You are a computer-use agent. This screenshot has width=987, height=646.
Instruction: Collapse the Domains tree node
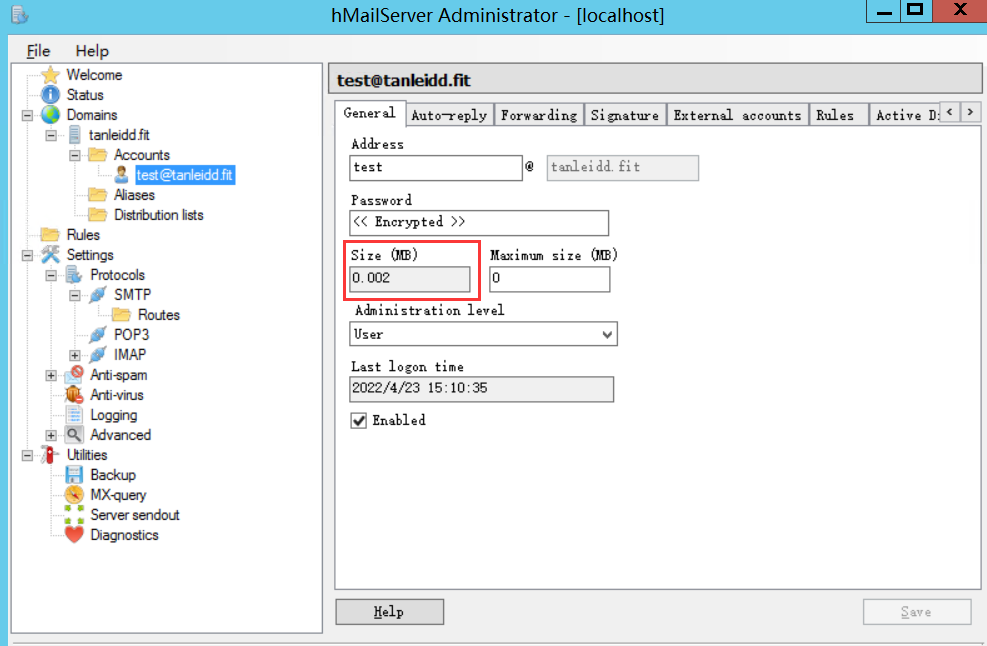click(27, 115)
